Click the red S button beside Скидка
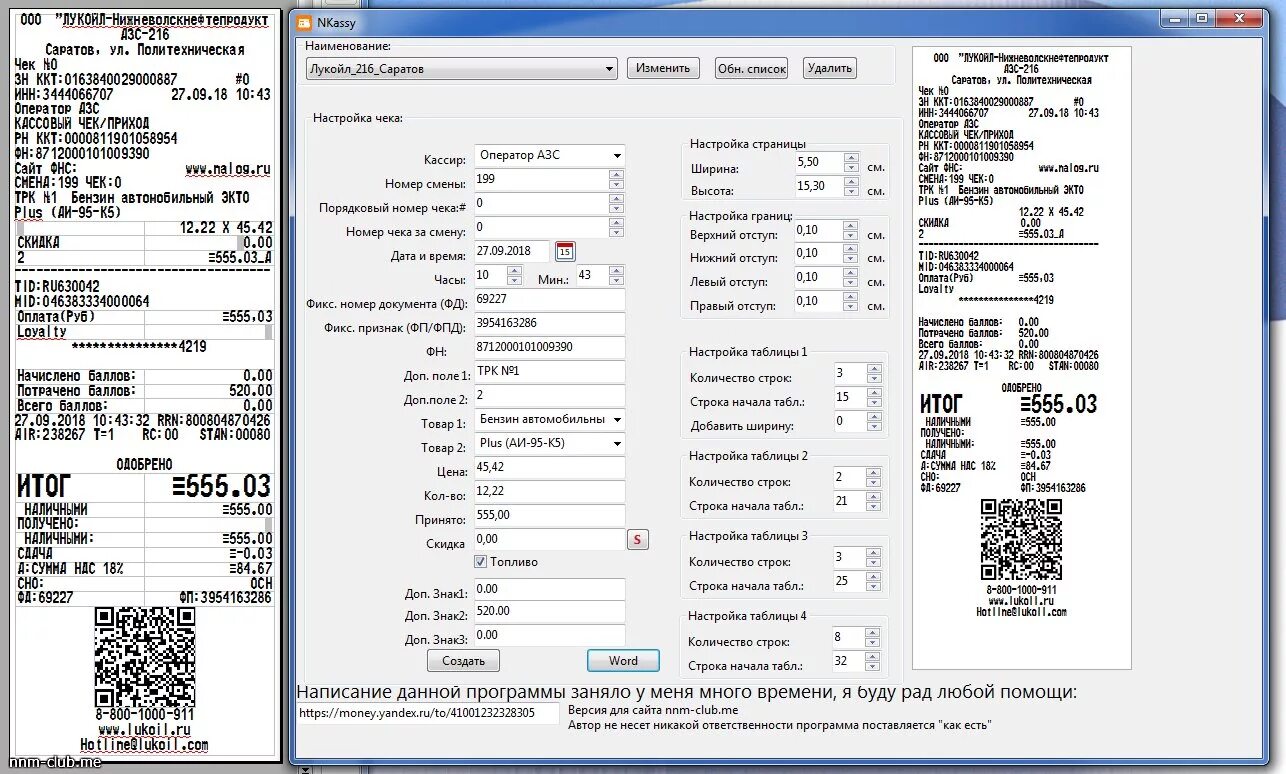 click(638, 540)
